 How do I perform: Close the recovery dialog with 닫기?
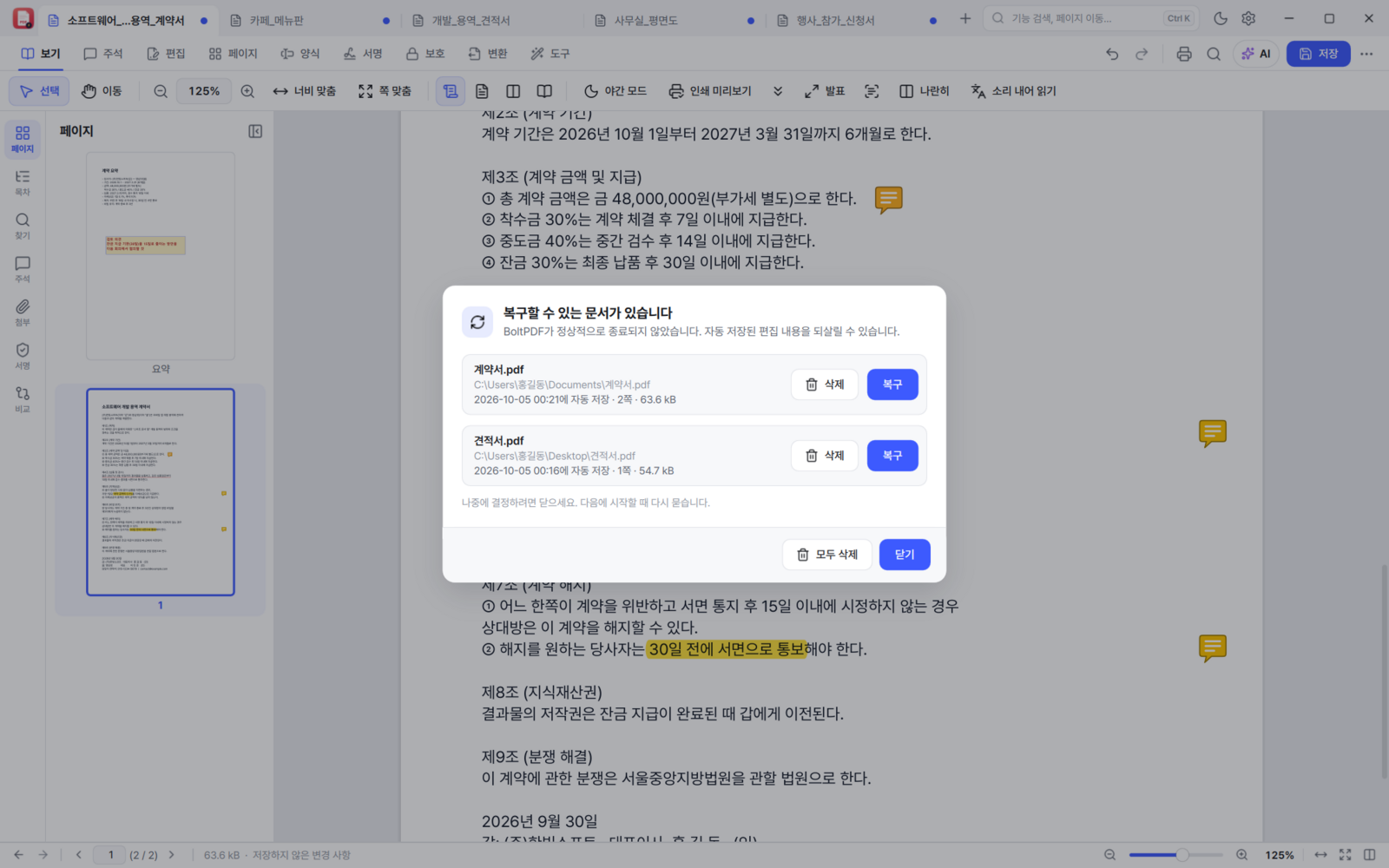pyautogui.click(x=905, y=555)
